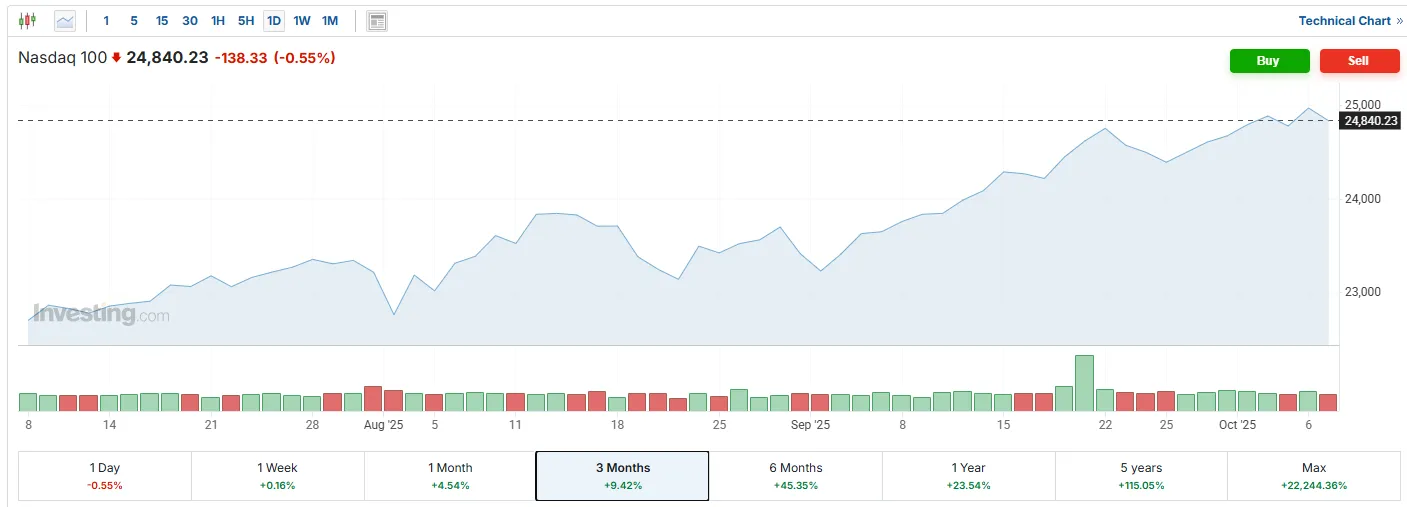Switch interval to 1W
The image size is (1407, 507).
(302, 20)
